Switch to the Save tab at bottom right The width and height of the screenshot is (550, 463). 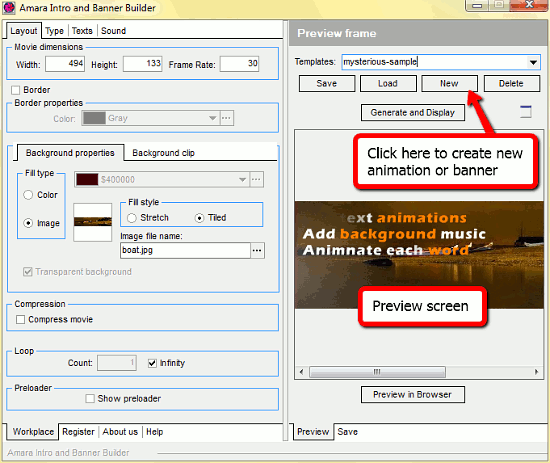pyautogui.click(x=348, y=432)
